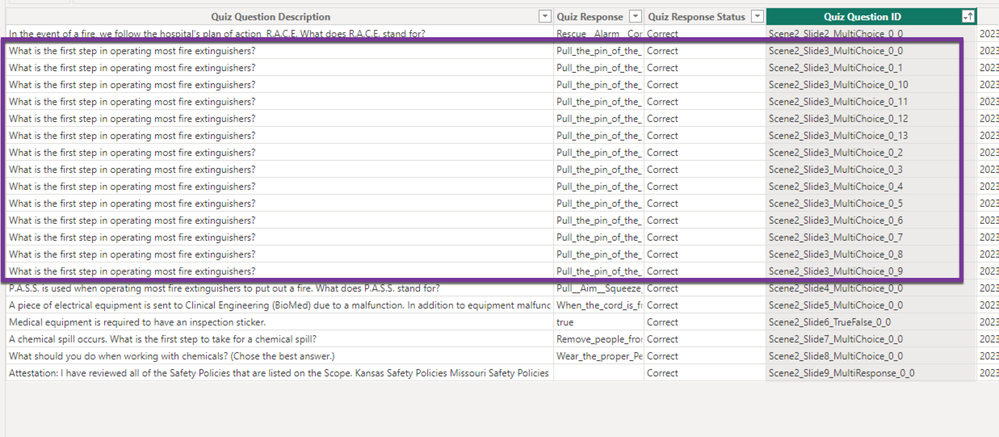Image resolution: width=999 pixels, height=437 pixels.
Task: Click fire extinguisher question in Slide3_MultiChoice_0_0 row
Action: coord(279,51)
